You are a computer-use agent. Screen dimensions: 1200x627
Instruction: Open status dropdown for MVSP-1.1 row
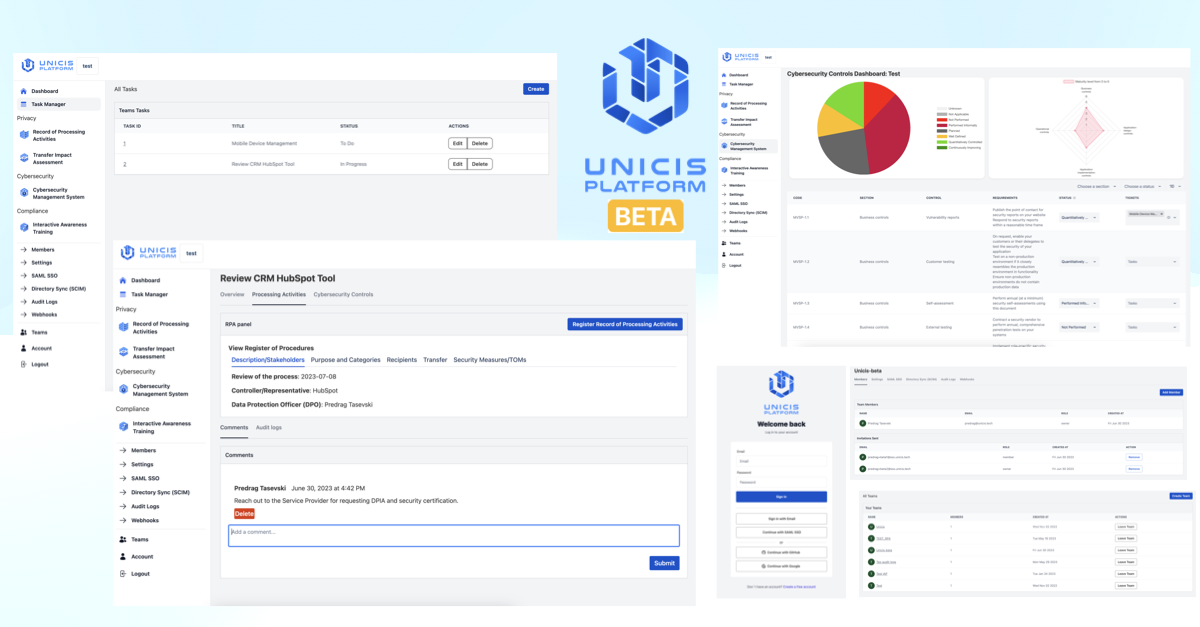click(x=1078, y=217)
